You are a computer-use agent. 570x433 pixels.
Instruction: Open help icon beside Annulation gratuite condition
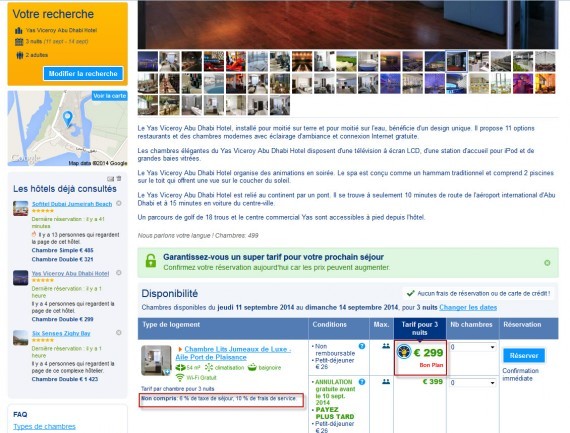pyautogui.click(x=362, y=382)
